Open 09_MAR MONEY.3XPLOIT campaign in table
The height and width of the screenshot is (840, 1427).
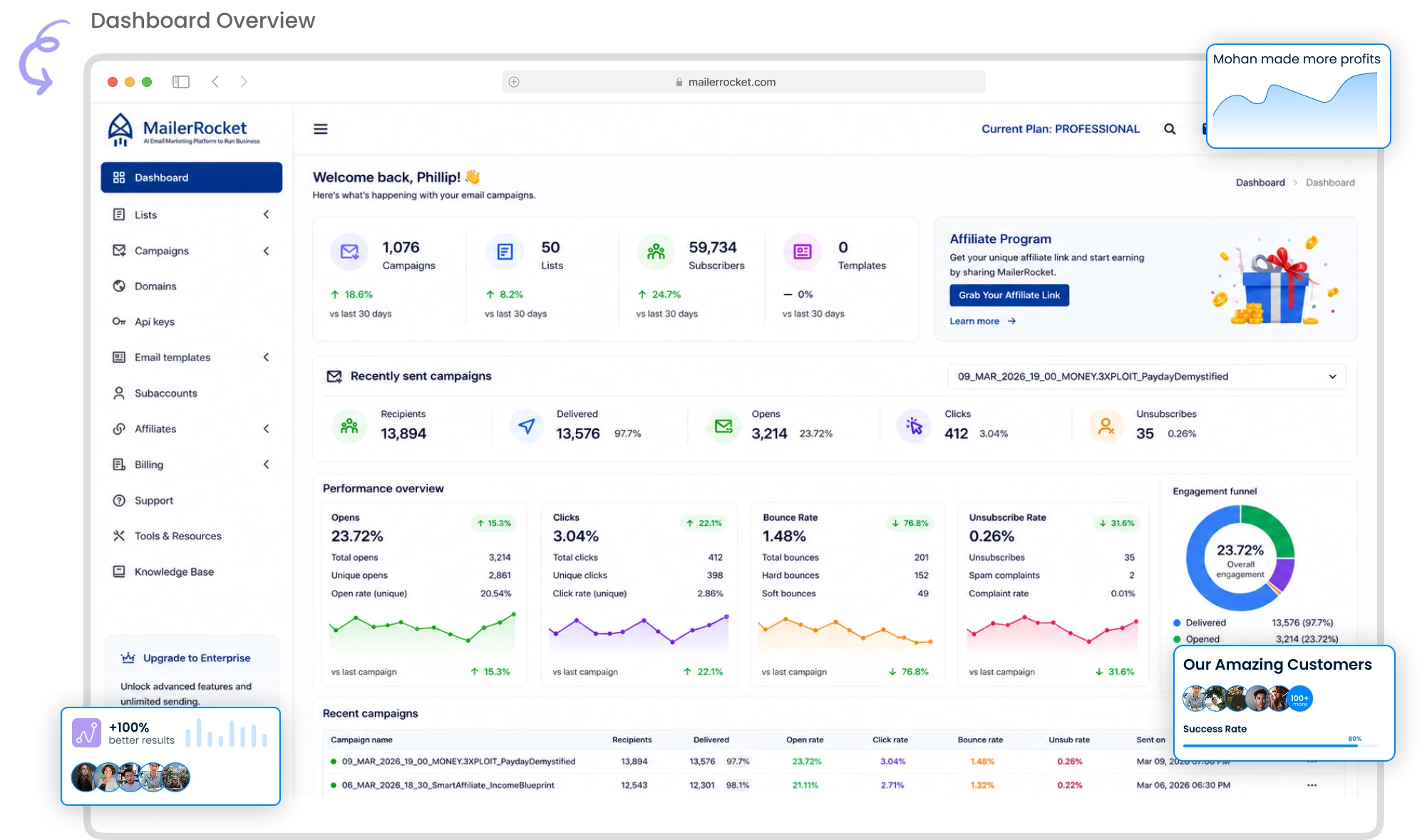(x=458, y=761)
